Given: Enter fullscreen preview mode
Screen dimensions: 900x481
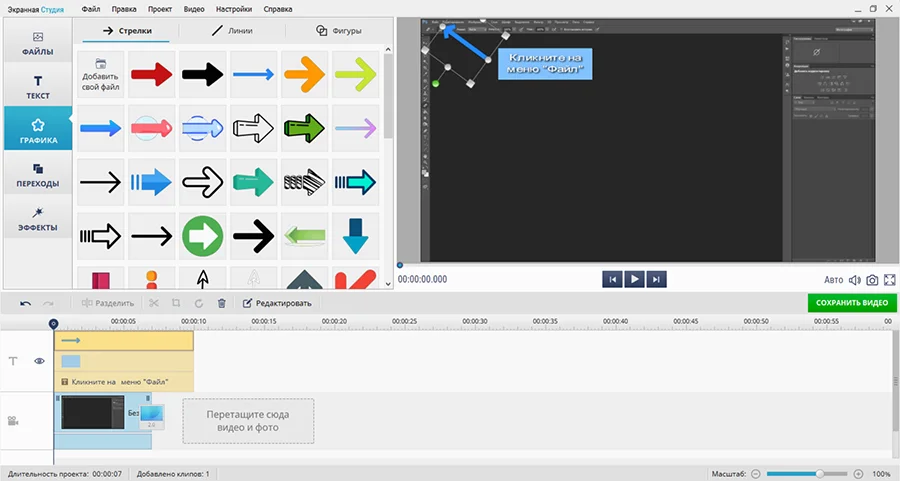Looking at the screenshot, I should coord(889,280).
